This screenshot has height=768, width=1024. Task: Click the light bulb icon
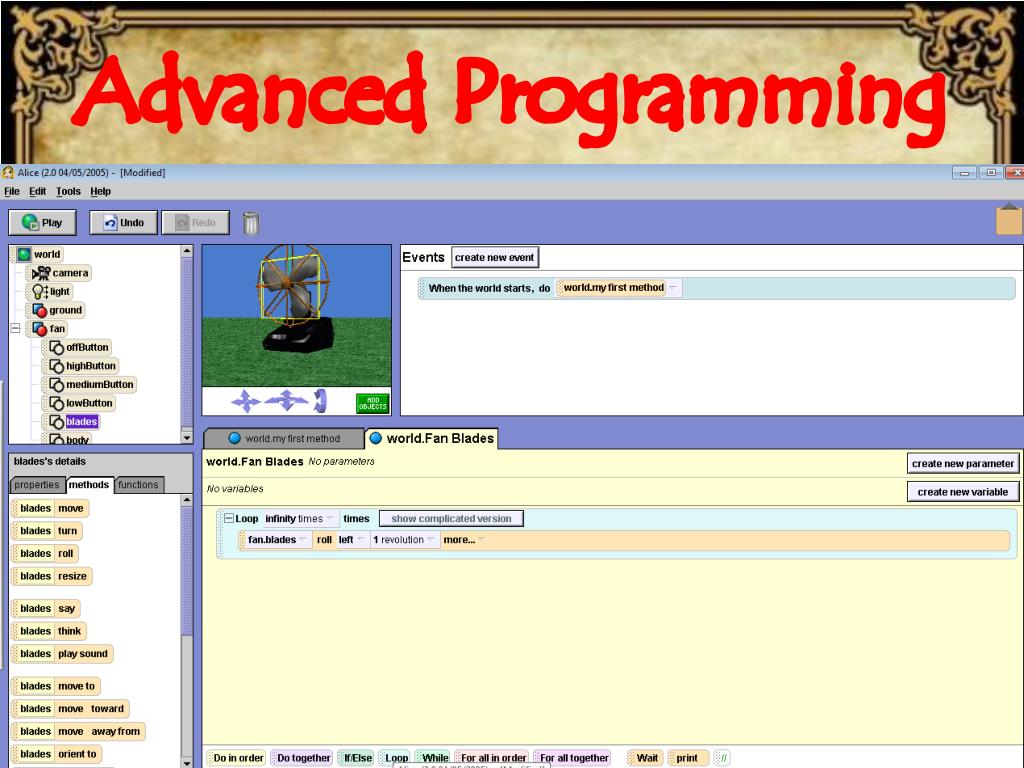[40, 291]
